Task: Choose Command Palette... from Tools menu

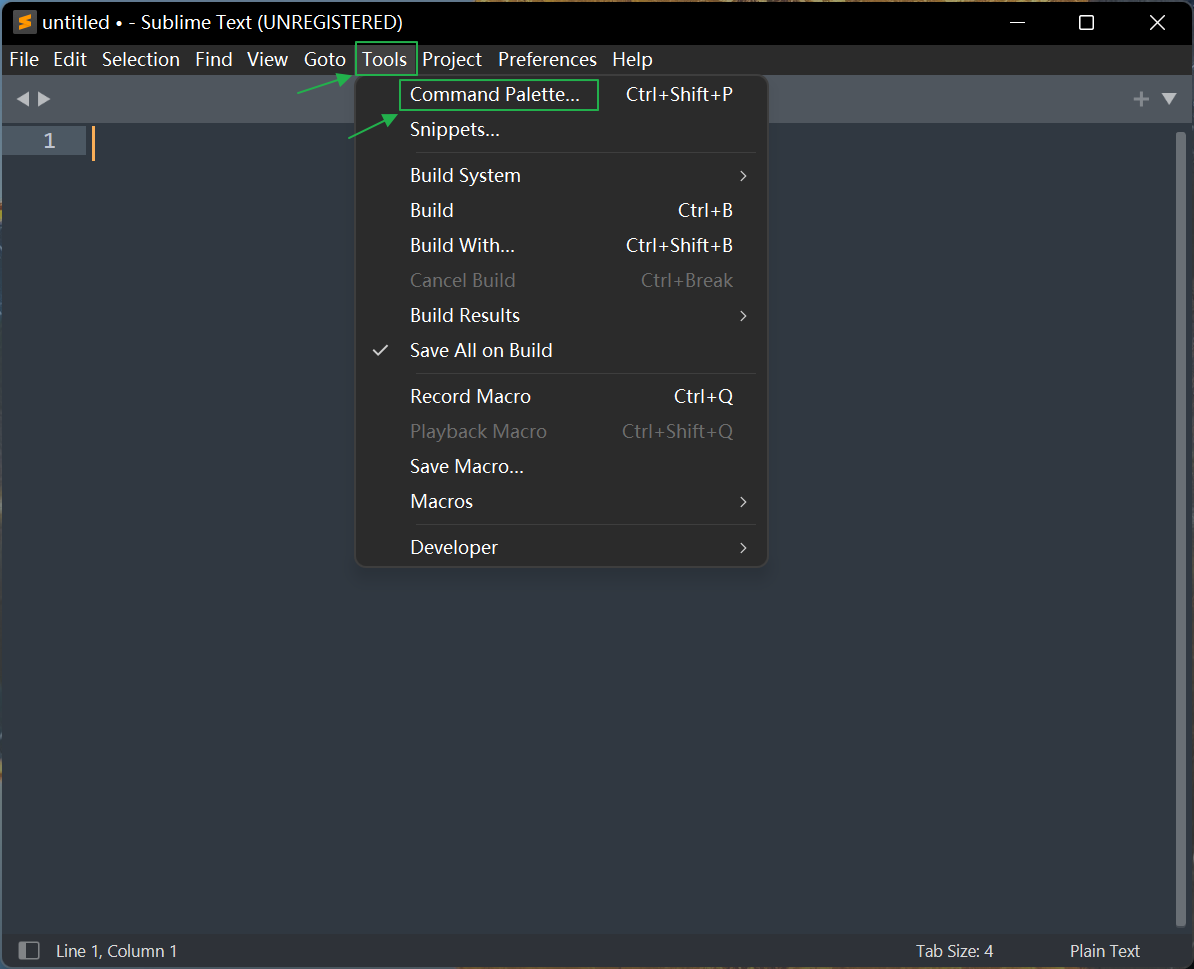Action: pos(561,94)
